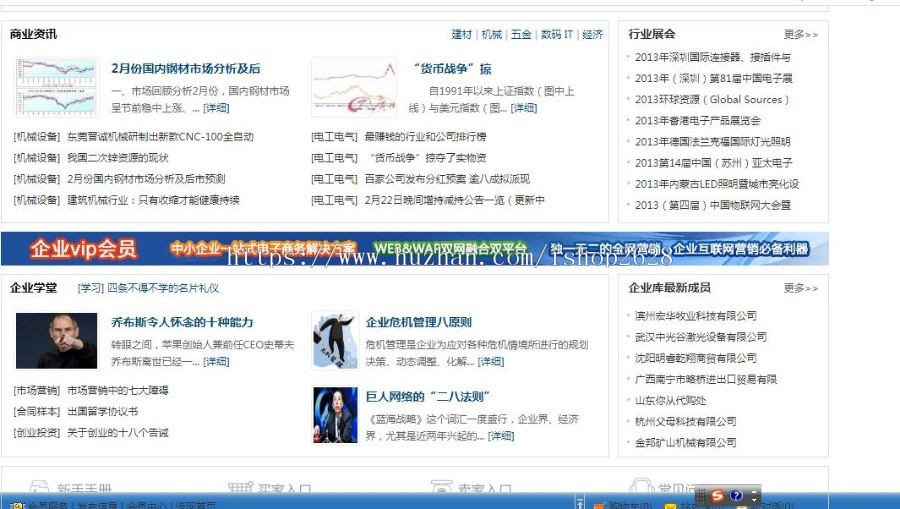Image resolution: width=900 pixels, height=509 pixels.
Task: Click the 买家入口 shopping cart icon
Action: 240,487
